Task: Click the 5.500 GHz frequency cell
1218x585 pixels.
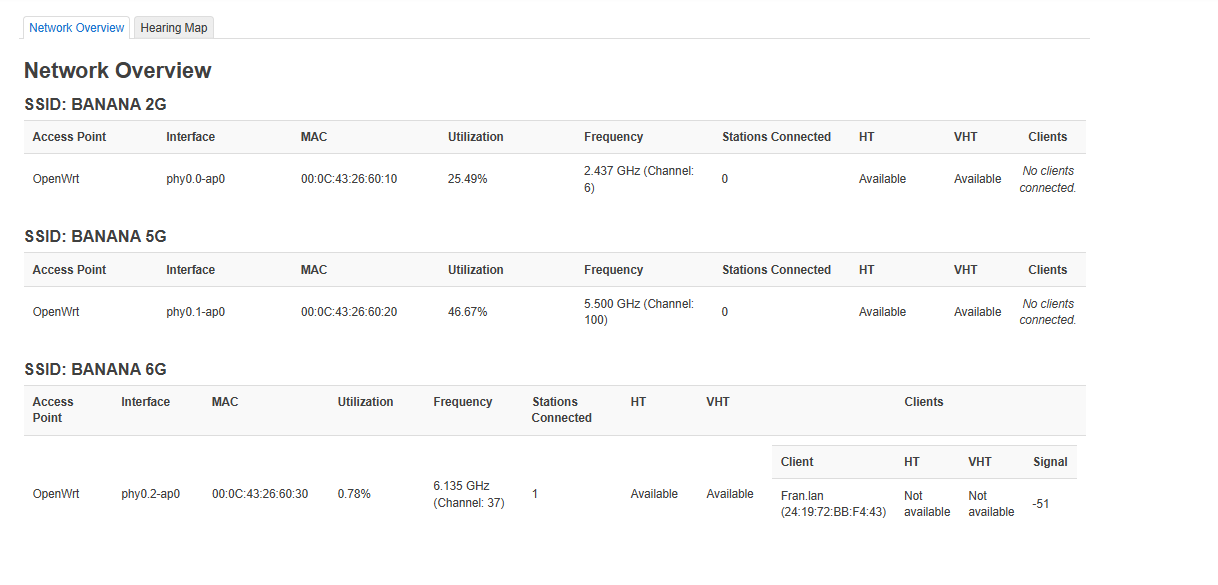Action: 638,312
